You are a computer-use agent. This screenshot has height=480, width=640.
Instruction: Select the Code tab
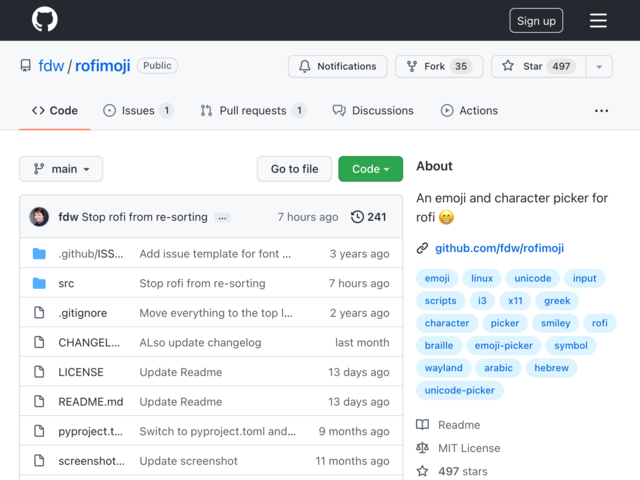point(55,111)
